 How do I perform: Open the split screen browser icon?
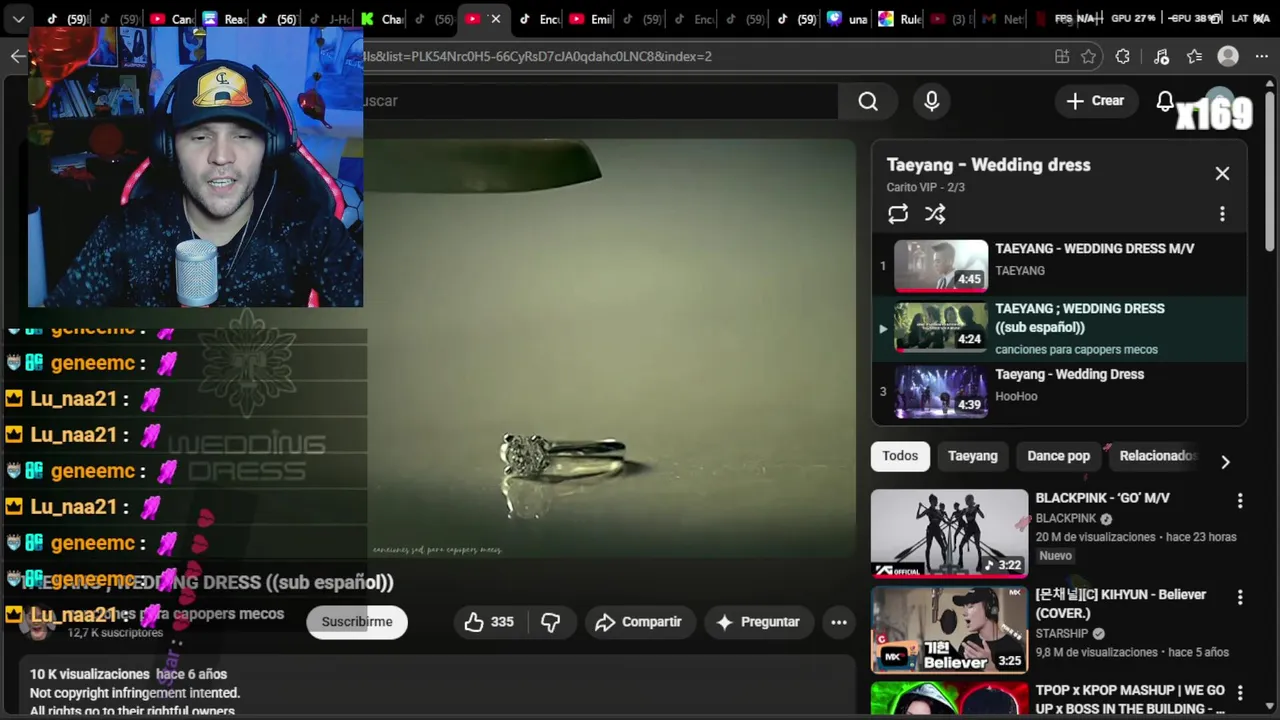(1062, 57)
